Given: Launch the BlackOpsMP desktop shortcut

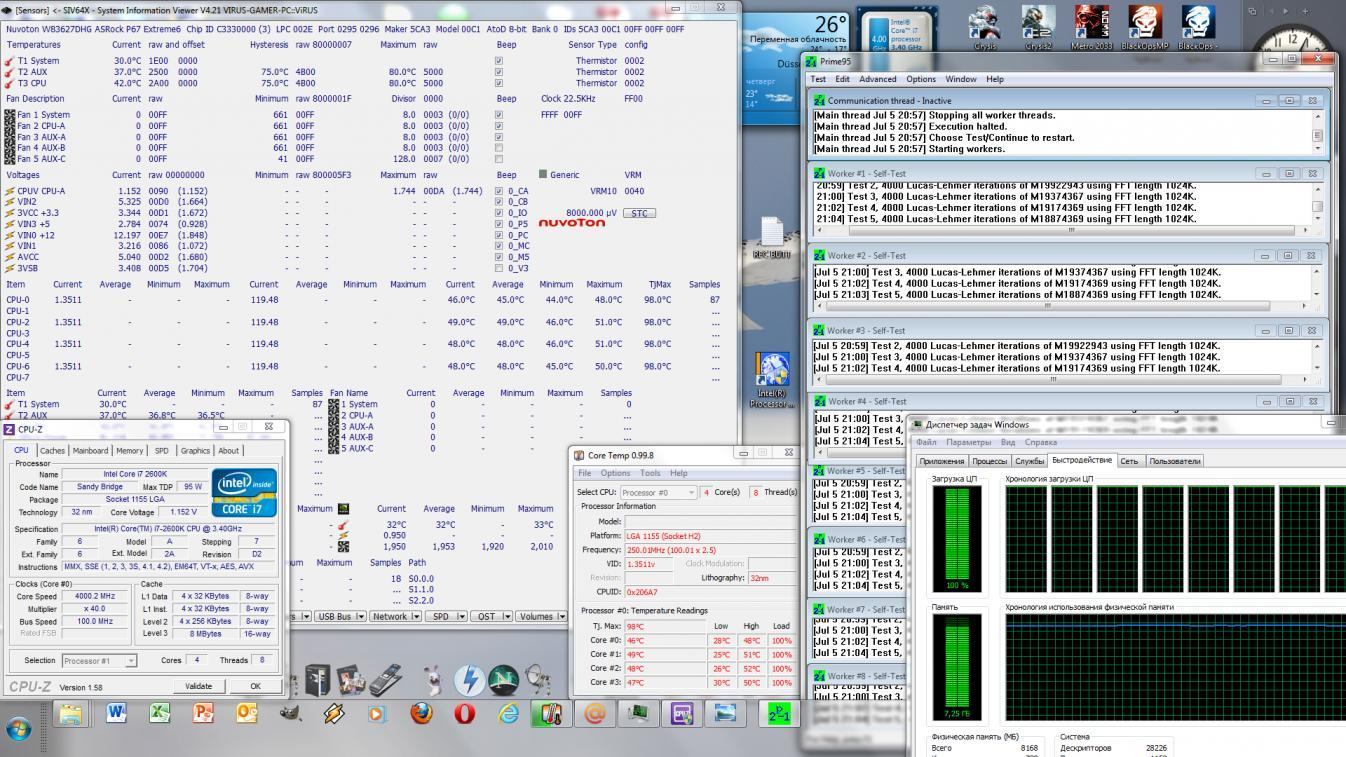Looking at the screenshot, I should 1145,27.
